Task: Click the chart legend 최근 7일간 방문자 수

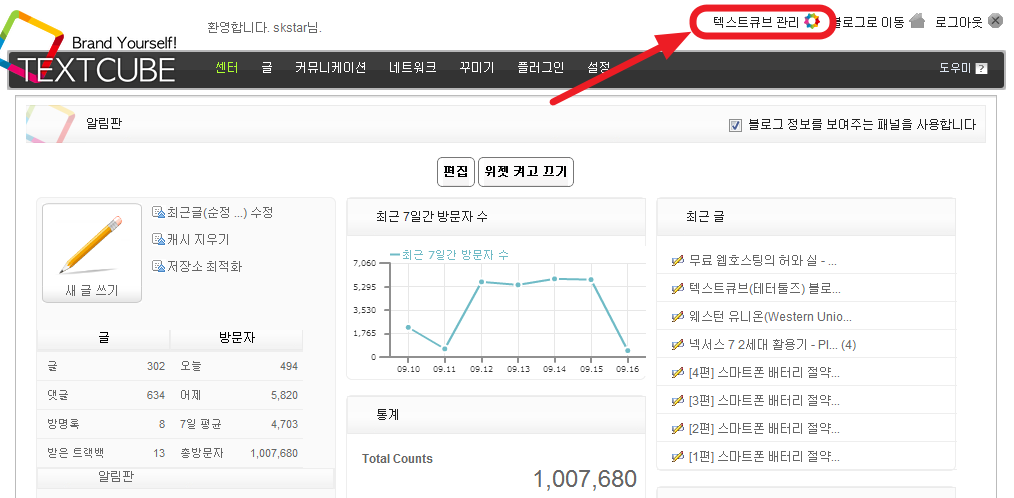Action: point(449,255)
